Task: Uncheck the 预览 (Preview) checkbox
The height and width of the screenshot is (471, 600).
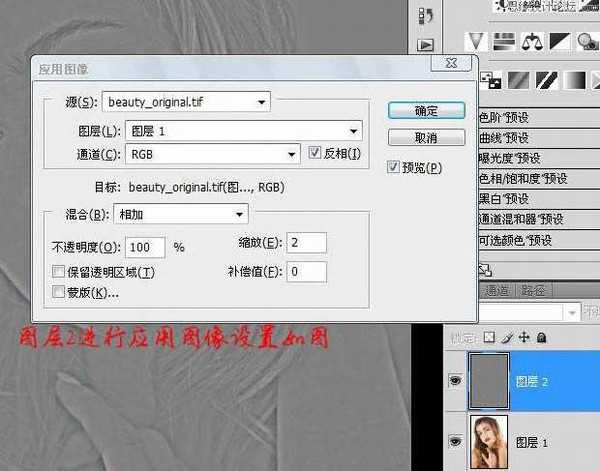Action: (x=393, y=167)
